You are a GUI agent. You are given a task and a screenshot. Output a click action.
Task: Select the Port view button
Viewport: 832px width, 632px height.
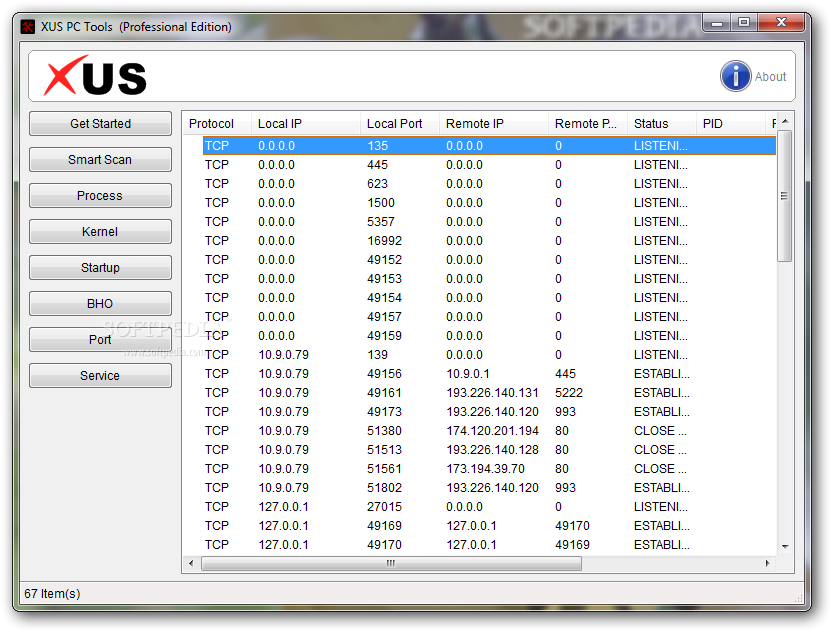(x=100, y=340)
